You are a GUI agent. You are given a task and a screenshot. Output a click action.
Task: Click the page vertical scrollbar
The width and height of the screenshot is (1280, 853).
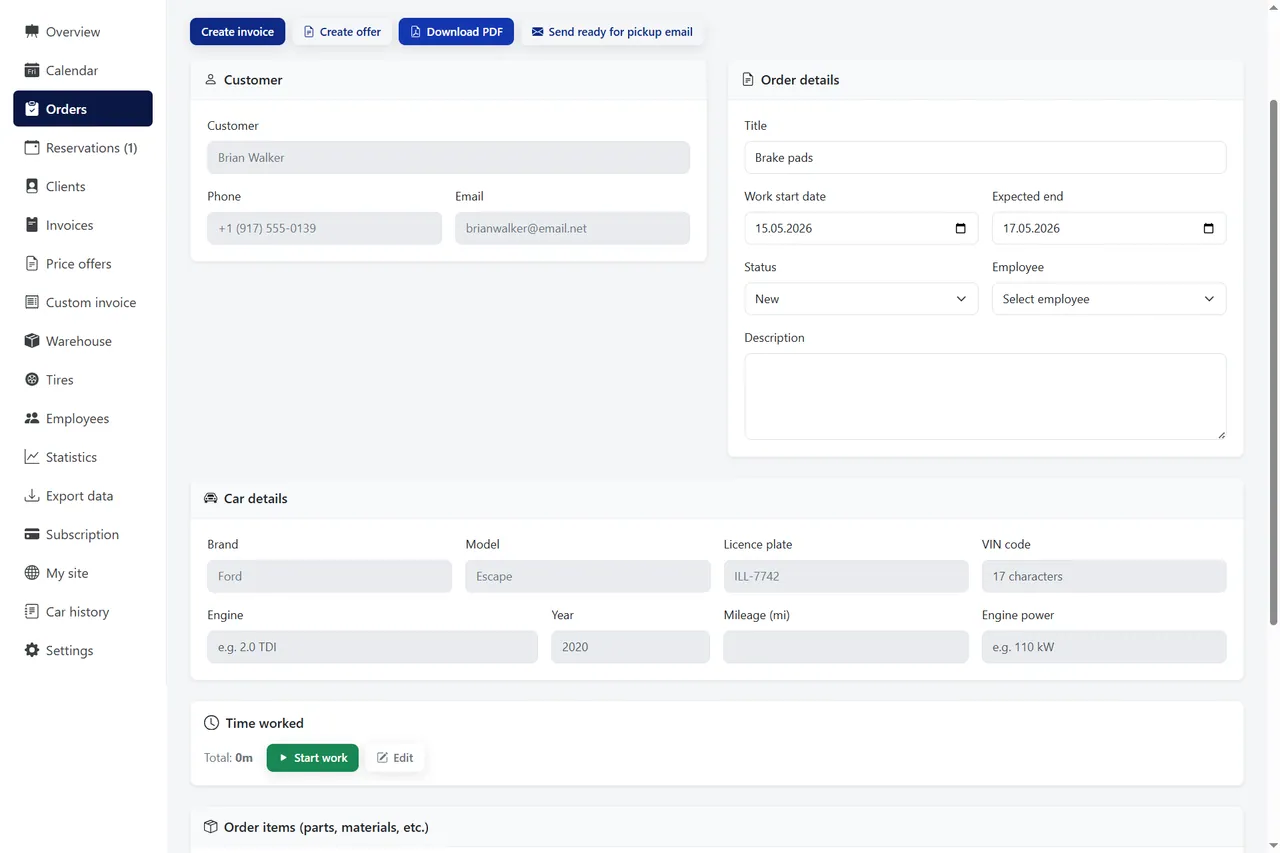[1273, 362]
